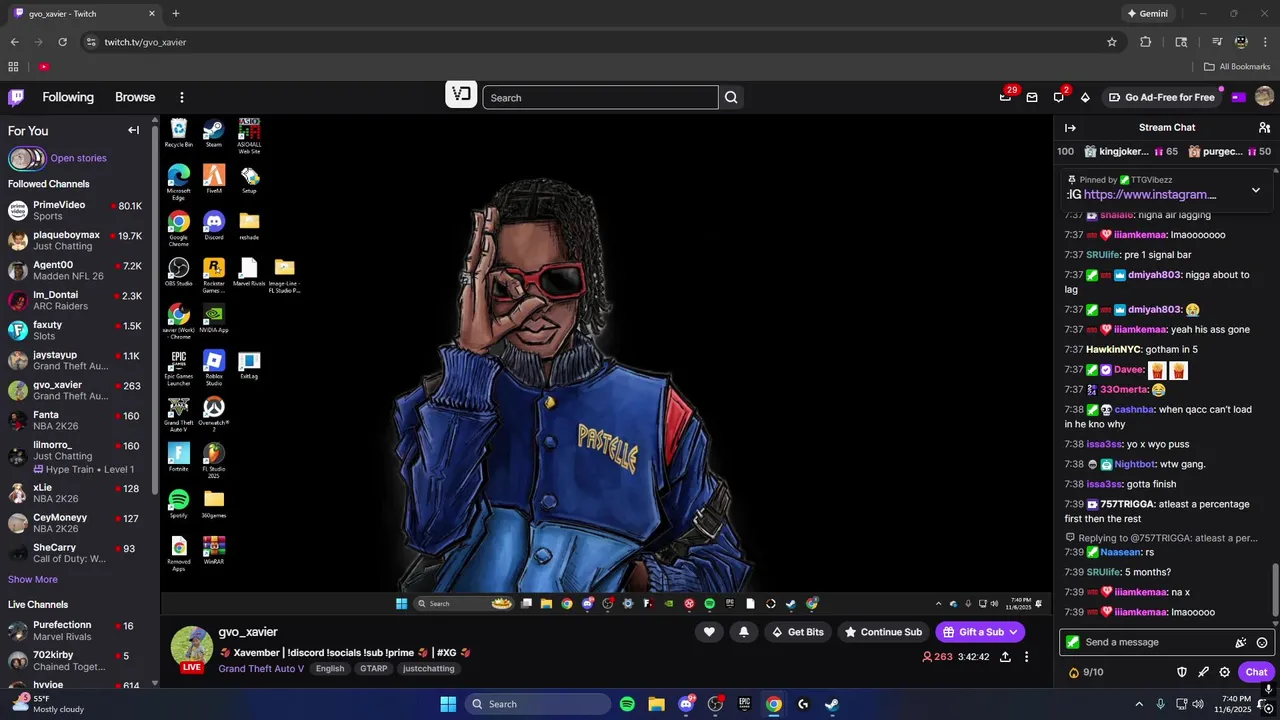Viewport: 1280px width, 720px height.
Task: Click the justchatting tag
Action: click(429, 669)
